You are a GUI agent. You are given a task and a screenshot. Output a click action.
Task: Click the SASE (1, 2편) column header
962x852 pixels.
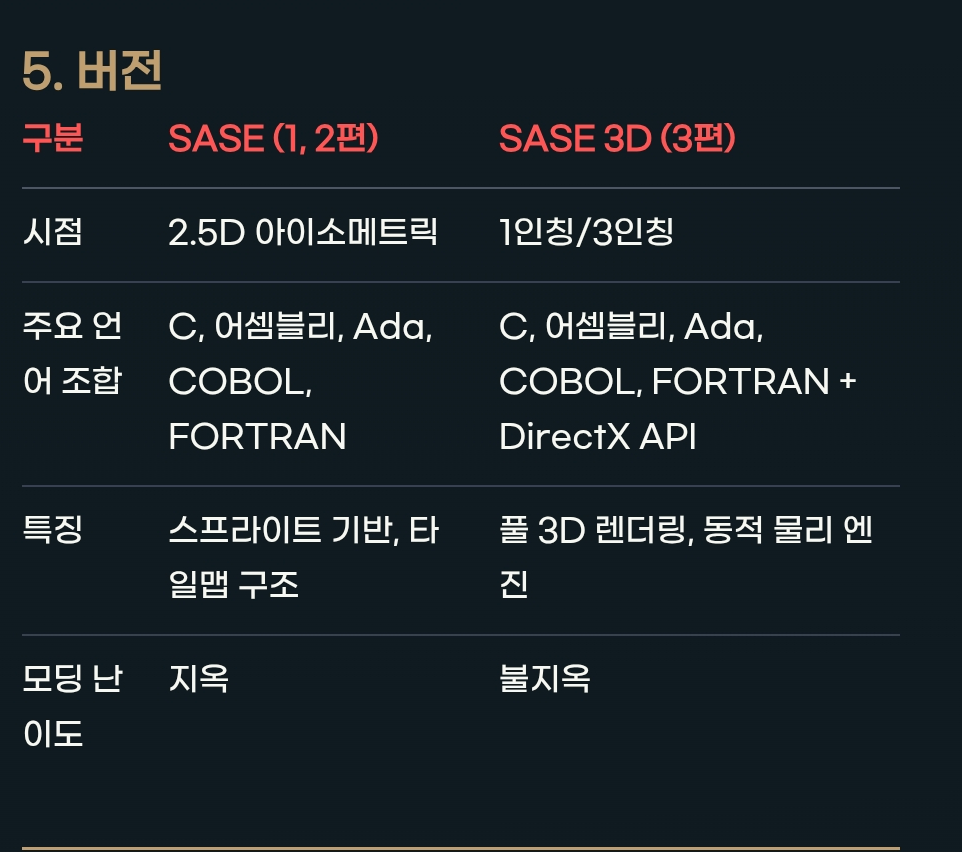click(273, 139)
